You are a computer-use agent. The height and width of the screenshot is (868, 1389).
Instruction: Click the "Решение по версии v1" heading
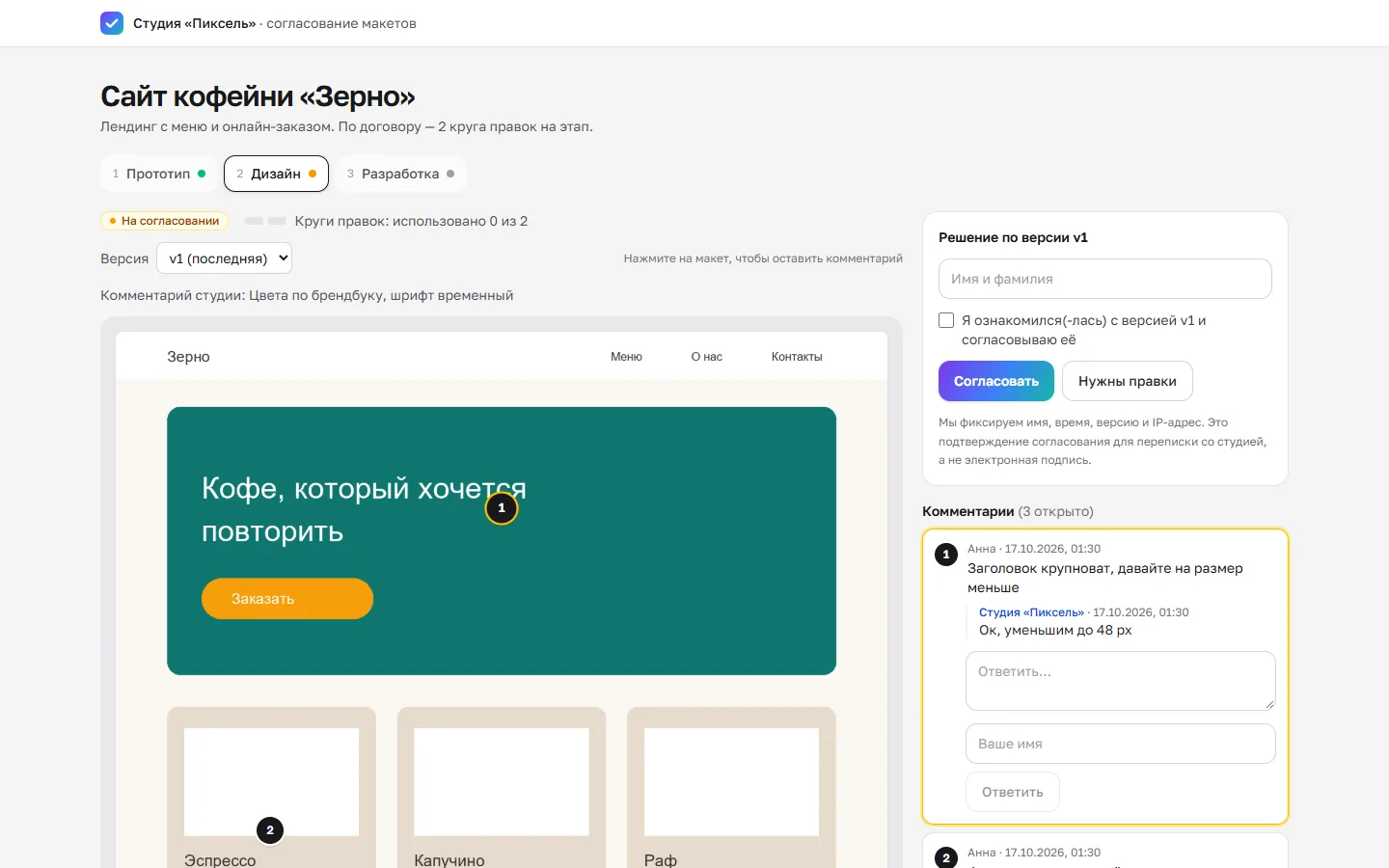tap(1013, 237)
